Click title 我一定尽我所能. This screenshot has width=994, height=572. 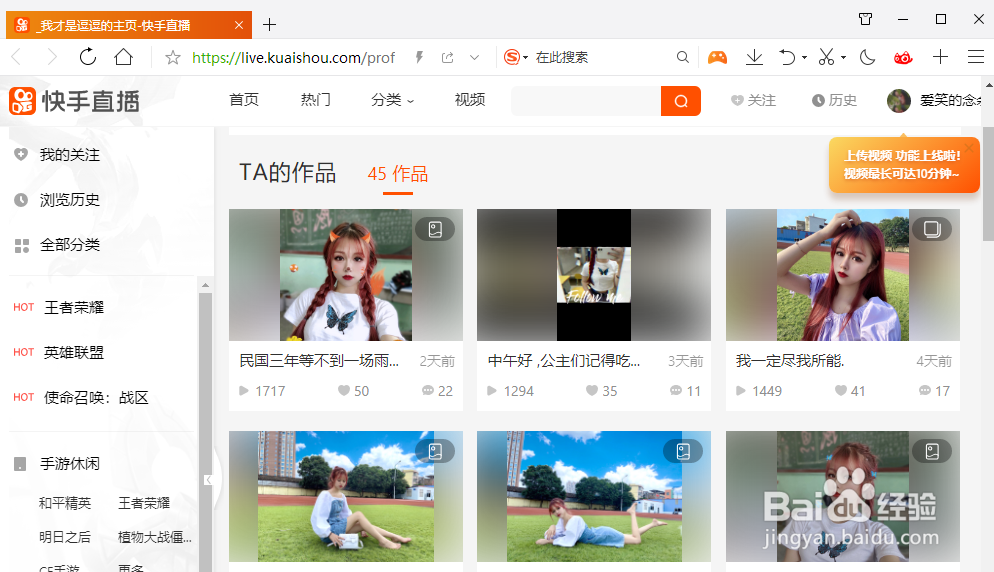tap(790, 361)
